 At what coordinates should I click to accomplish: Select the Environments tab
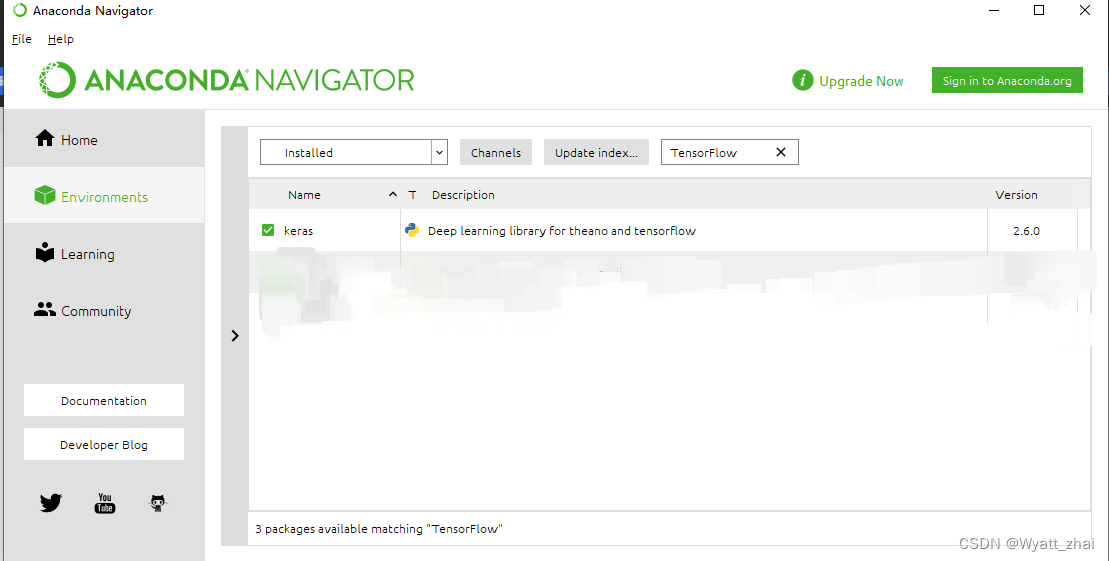pos(104,196)
